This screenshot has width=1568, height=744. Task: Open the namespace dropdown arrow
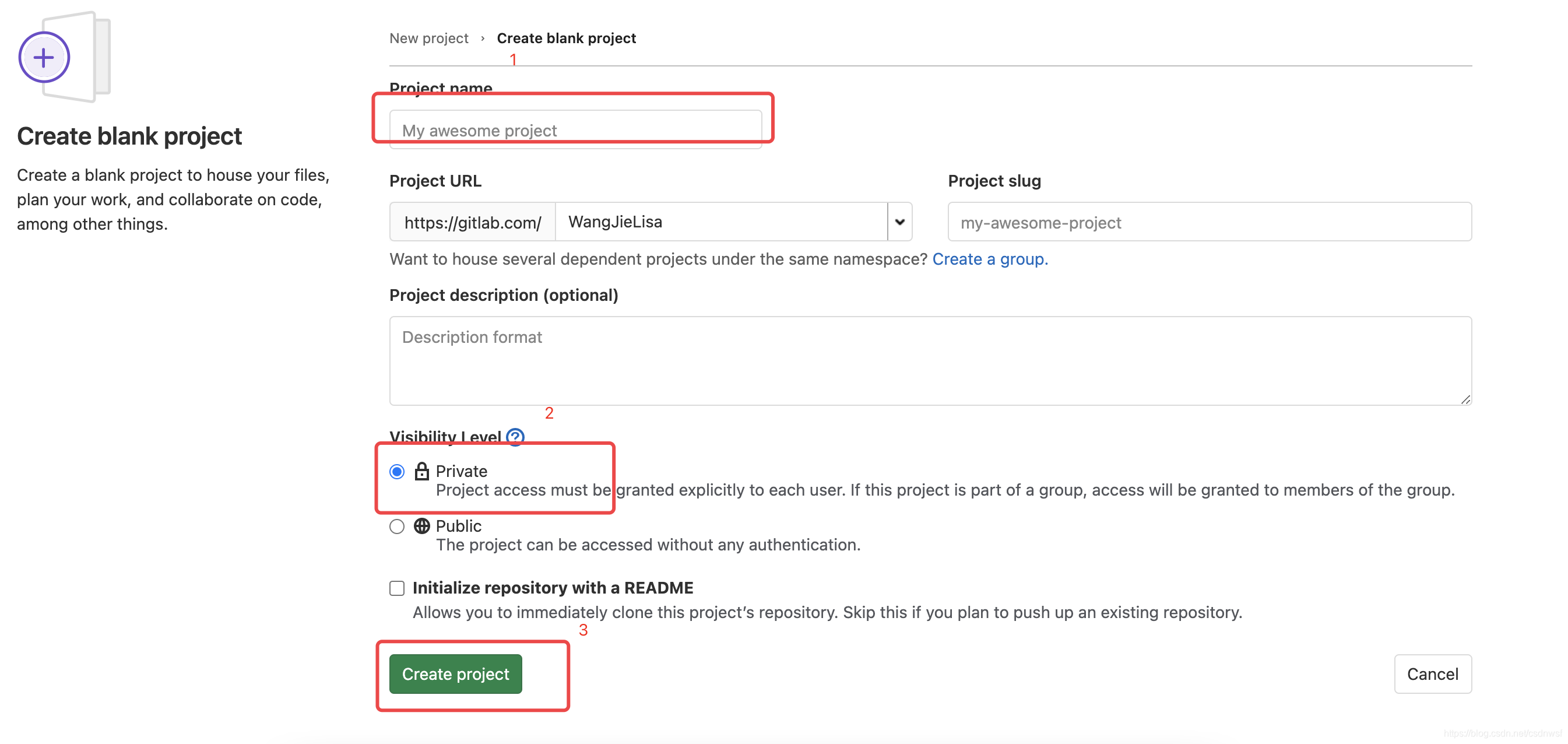point(899,222)
